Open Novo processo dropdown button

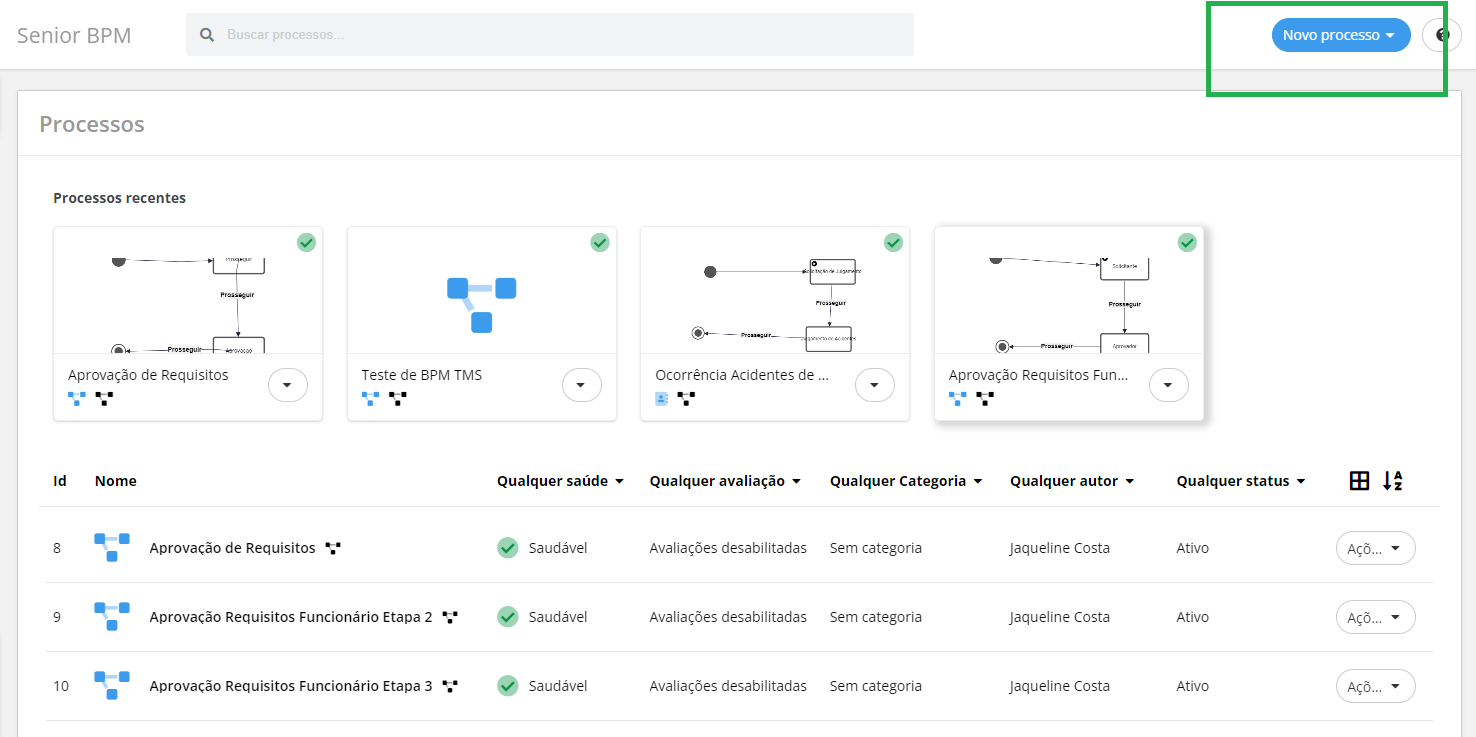point(1340,35)
